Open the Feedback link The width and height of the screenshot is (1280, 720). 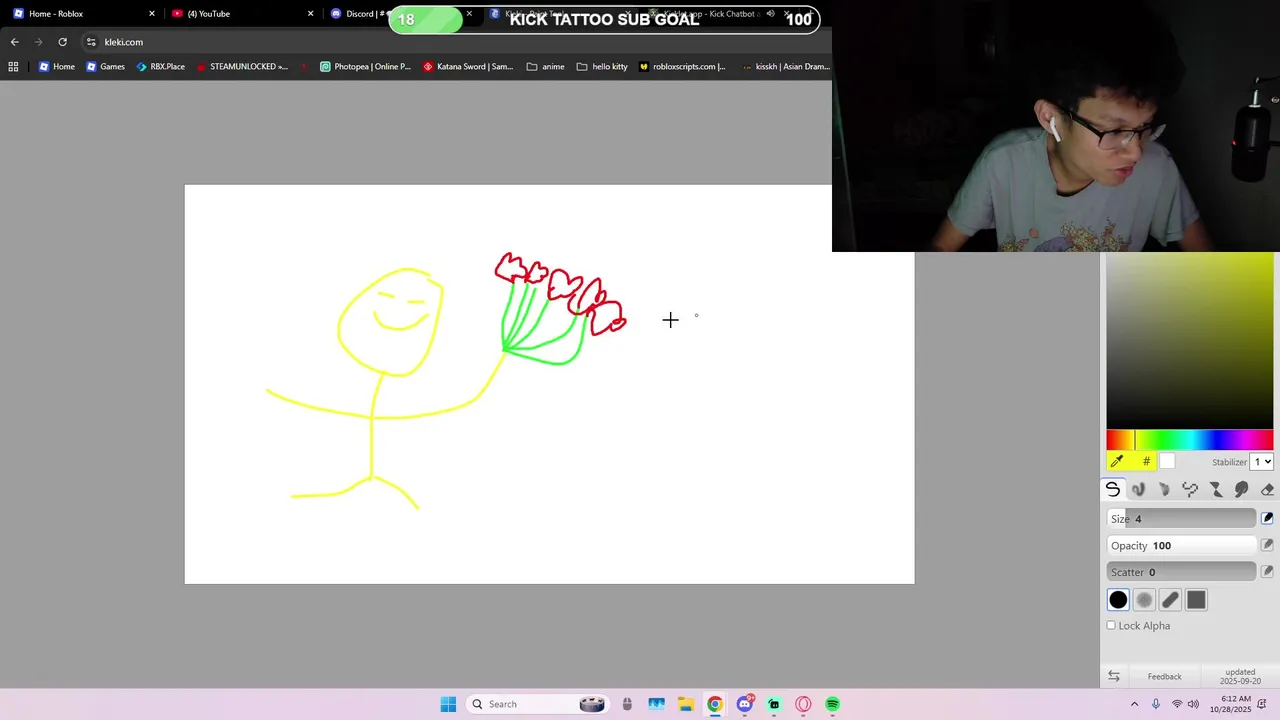click(x=1164, y=677)
